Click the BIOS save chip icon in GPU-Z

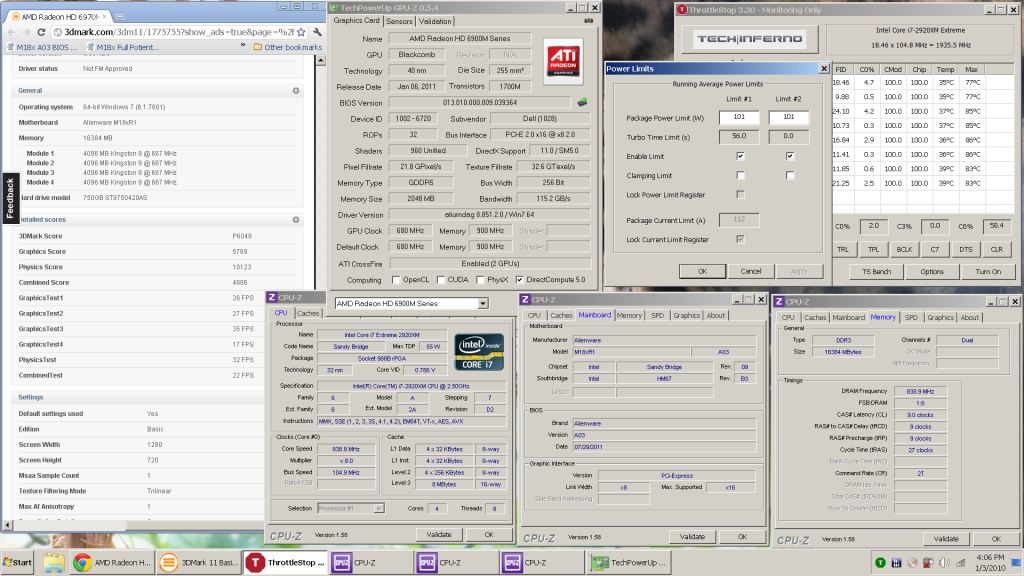pyautogui.click(x=582, y=102)
